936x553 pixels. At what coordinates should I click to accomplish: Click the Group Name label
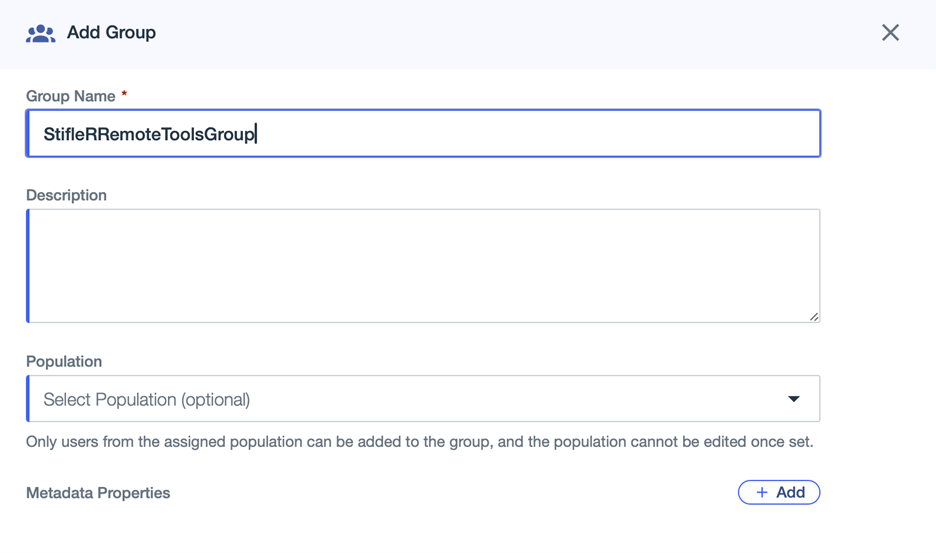tap(70, 96)
